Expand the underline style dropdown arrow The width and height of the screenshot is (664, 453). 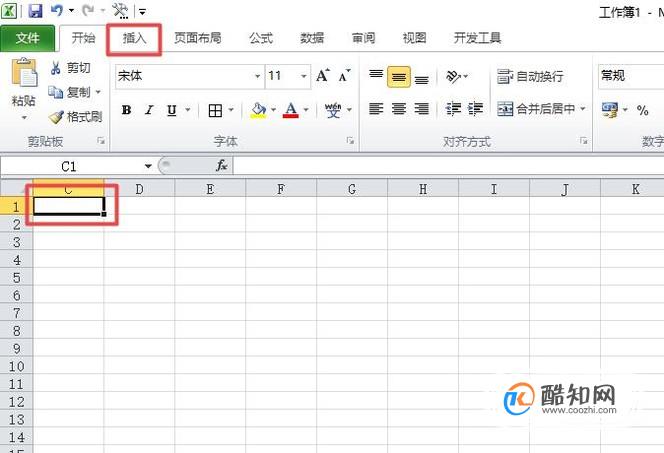coord(188,110)
